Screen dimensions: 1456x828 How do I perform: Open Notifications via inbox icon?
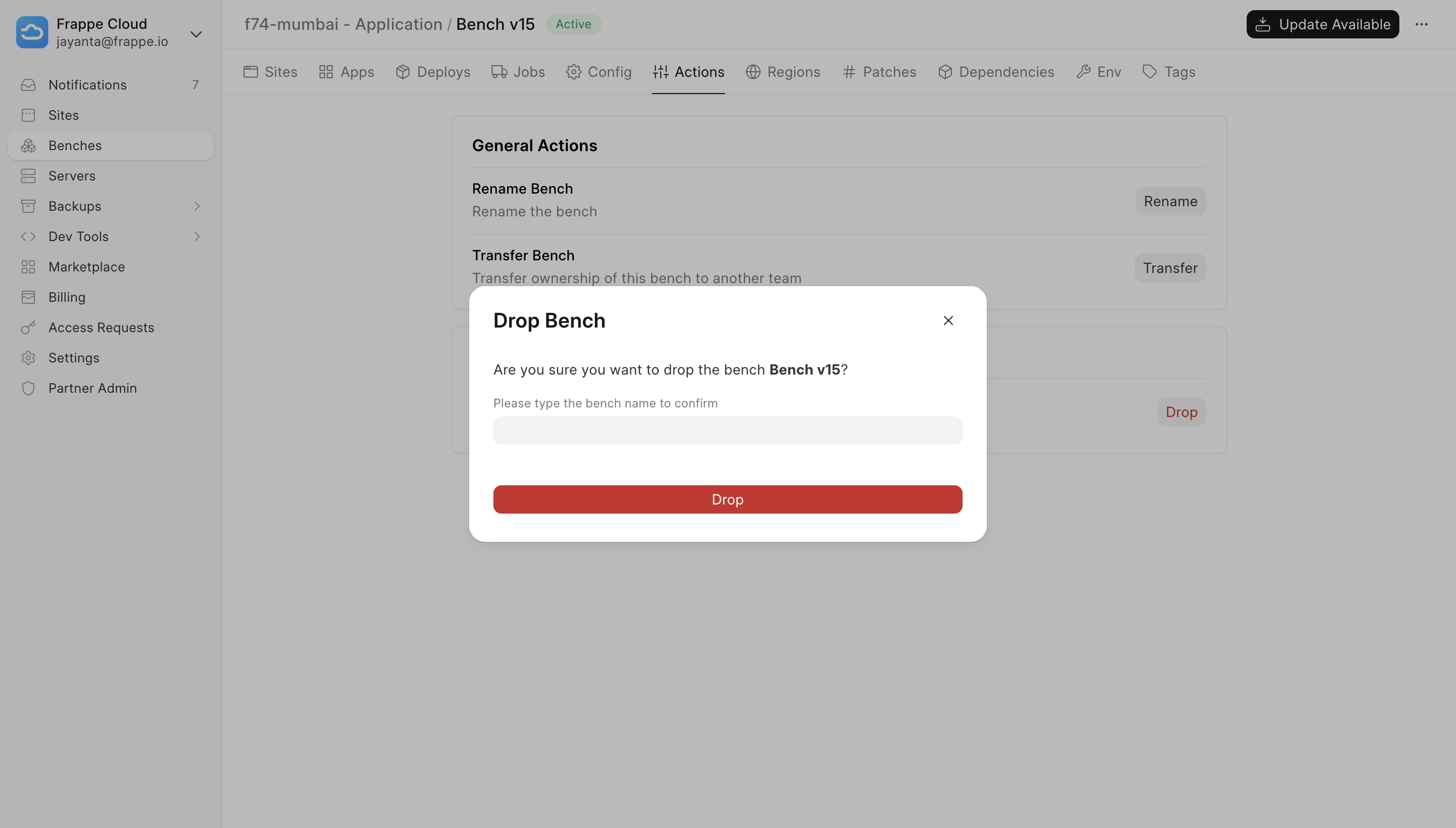tap(28, 85)
